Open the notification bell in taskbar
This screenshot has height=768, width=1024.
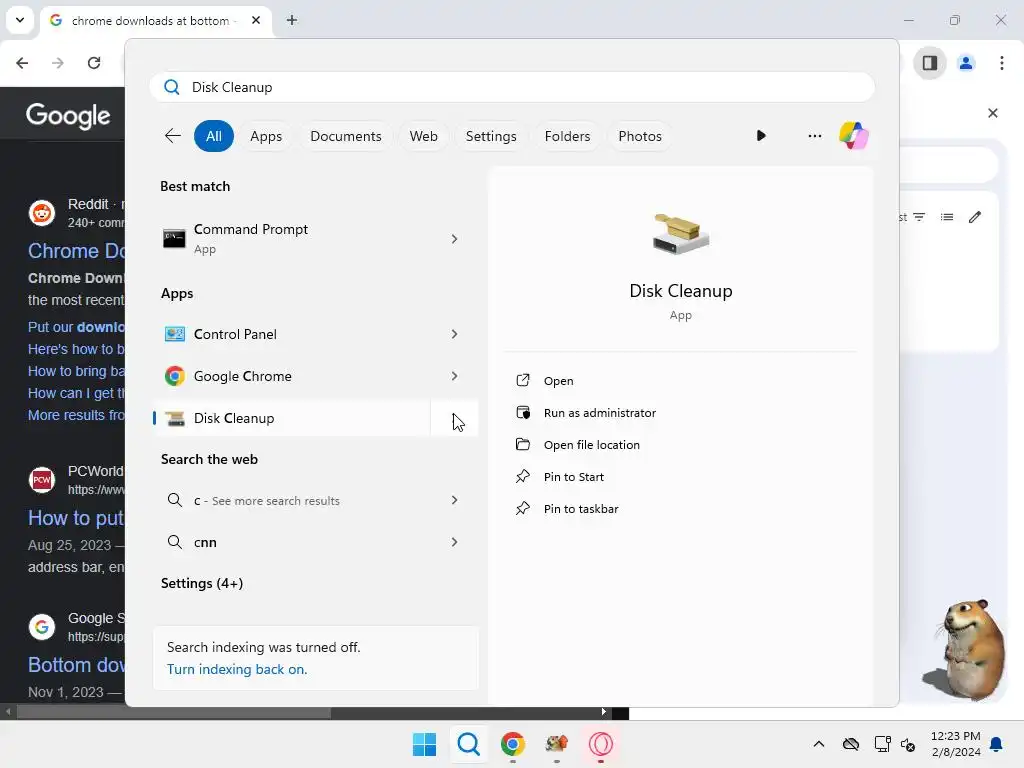point(997,744)
